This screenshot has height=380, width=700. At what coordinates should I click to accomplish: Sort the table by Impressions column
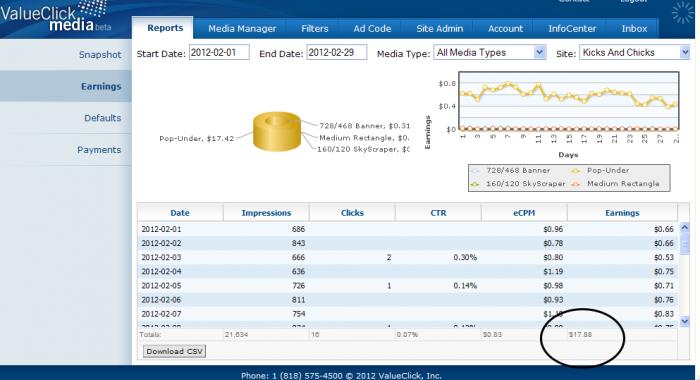click(266, 213)
